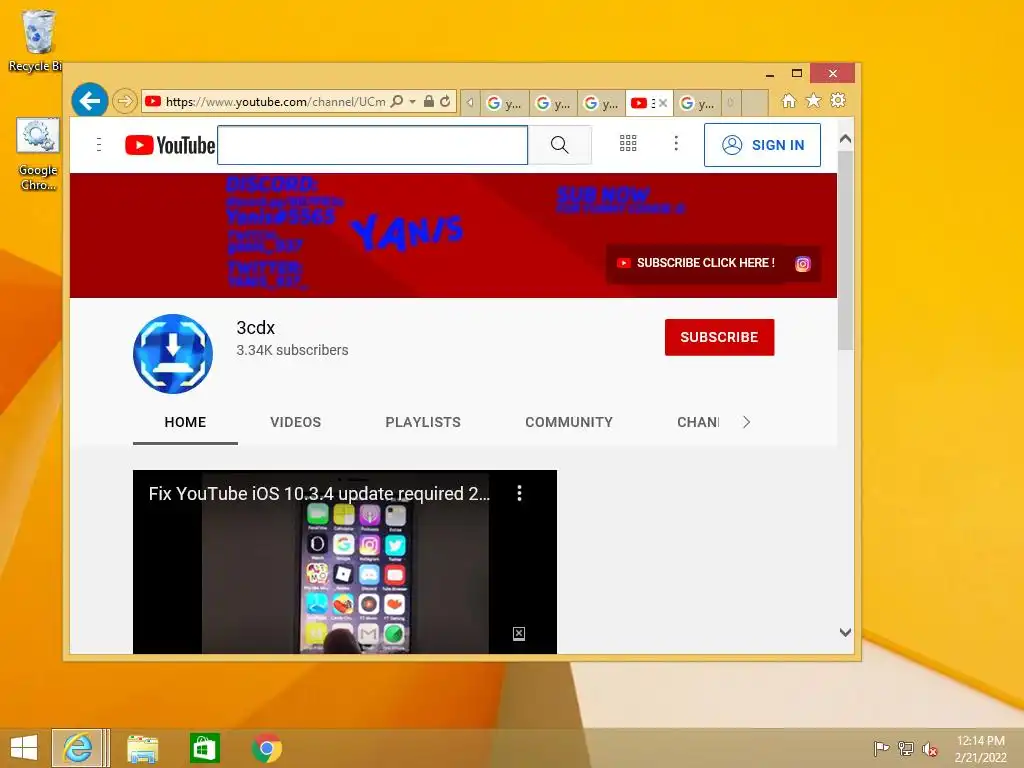Click the scrollbar up arrow
This screenshot has height=768, width=1024.
845,139
